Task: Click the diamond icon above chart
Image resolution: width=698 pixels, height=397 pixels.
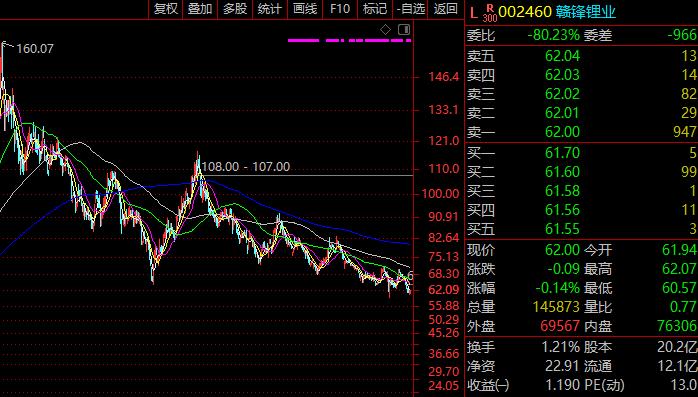Action: pos(386,30)
